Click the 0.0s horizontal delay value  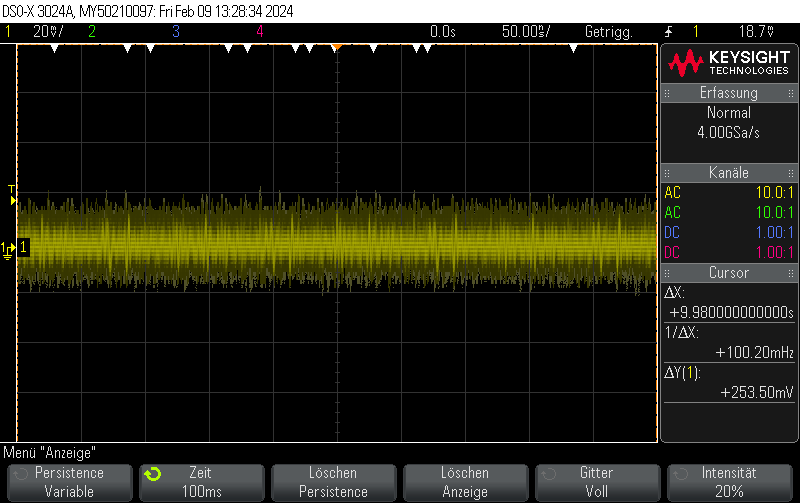pos(442,32)
